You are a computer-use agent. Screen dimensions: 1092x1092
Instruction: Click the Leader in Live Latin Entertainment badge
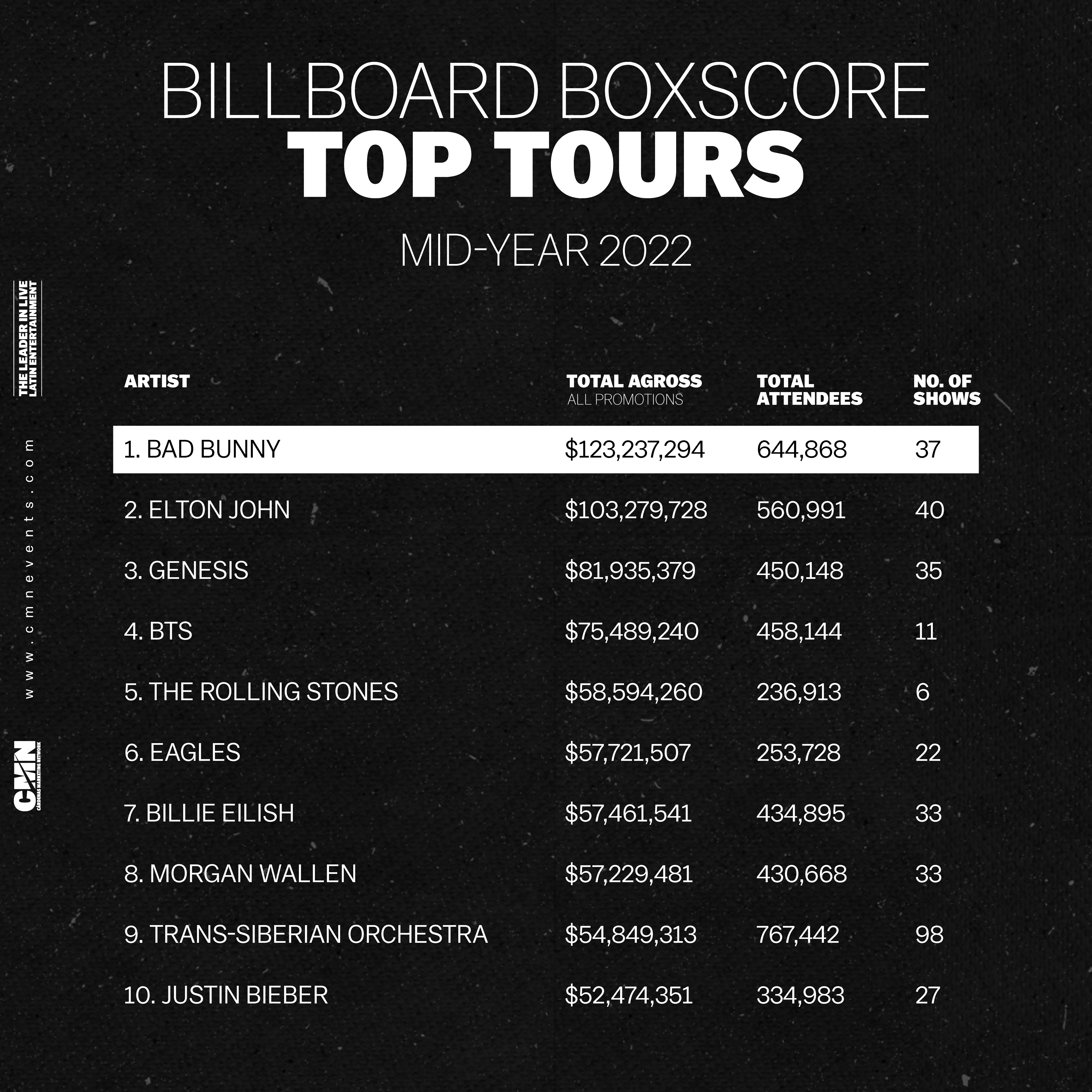click(28, 338)
